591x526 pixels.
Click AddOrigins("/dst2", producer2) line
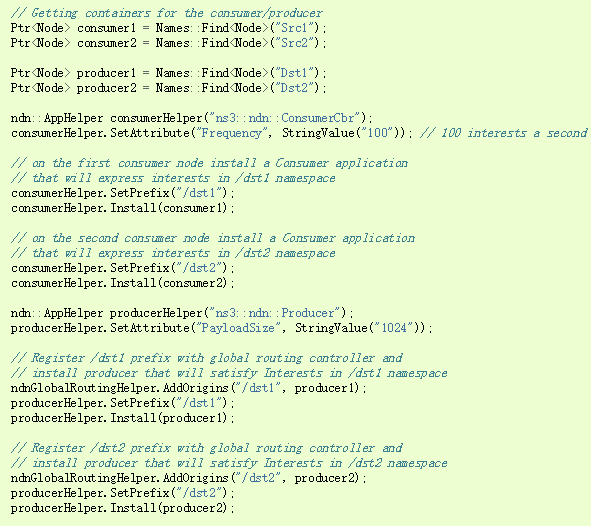click(x=188, y=478)
